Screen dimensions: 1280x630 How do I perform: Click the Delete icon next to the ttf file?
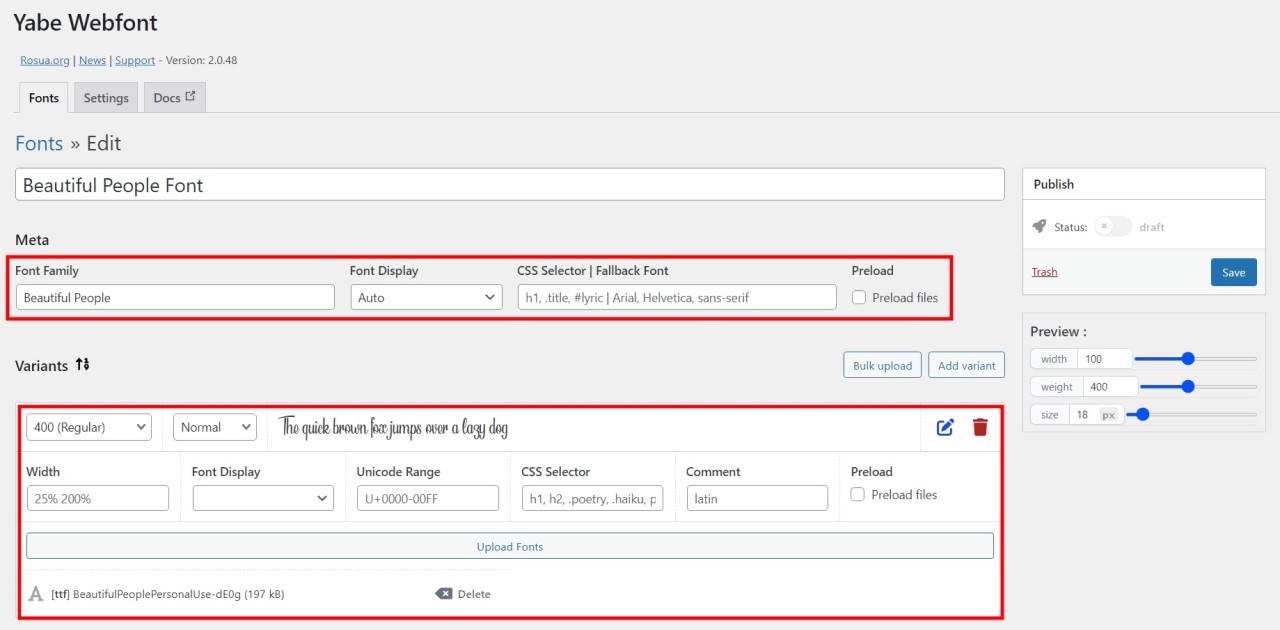coord(445,593)
